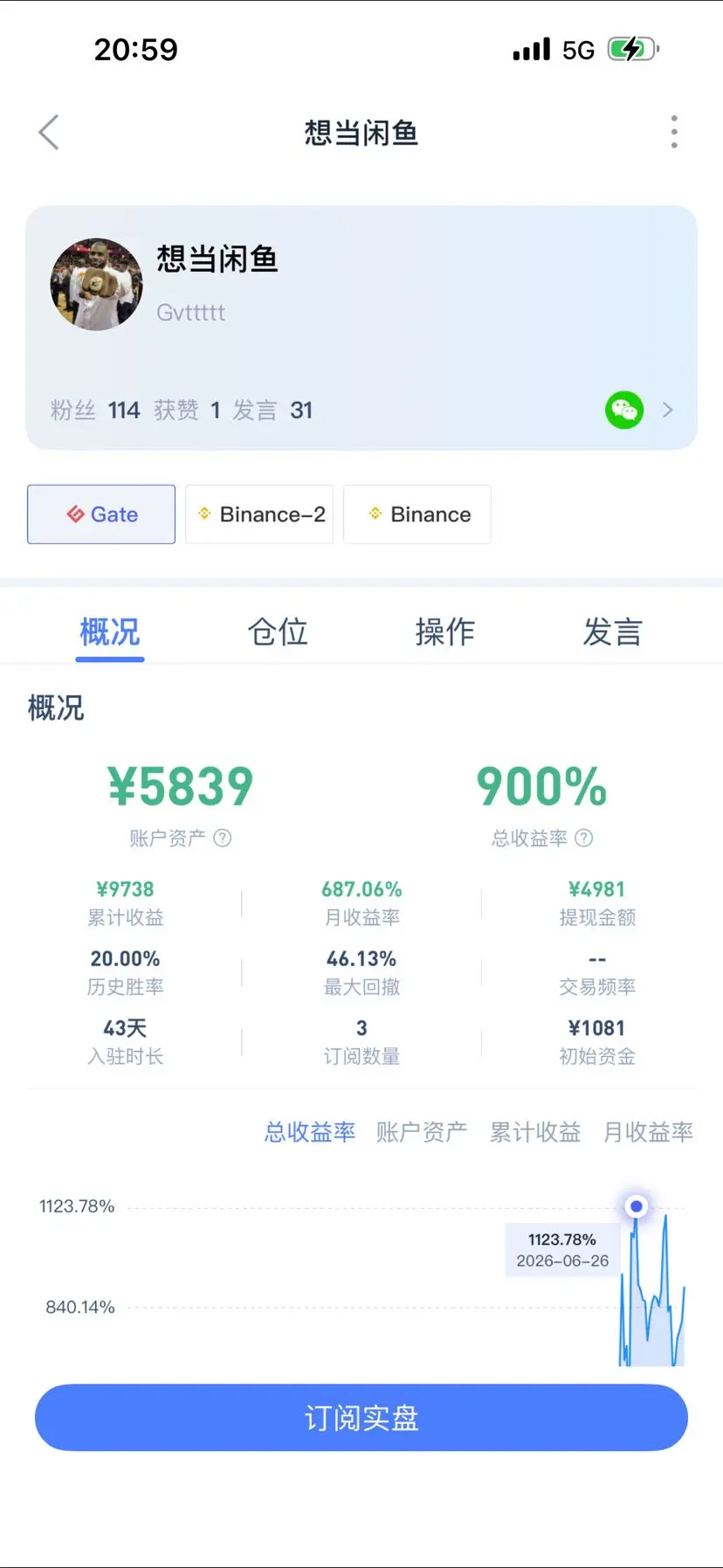The image size is (723, 1568).
Task: Show the 月收益率 chart
Action: [x=649, y=1132]
